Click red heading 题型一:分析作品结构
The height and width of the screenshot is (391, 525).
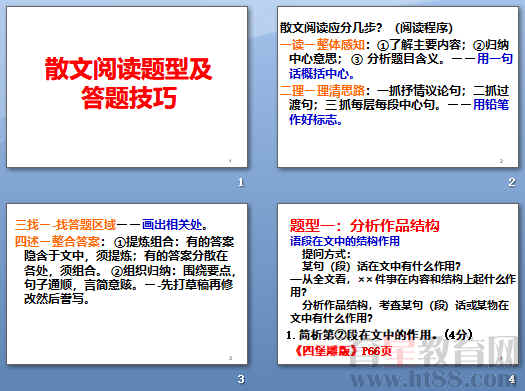(x=364, y=226)
